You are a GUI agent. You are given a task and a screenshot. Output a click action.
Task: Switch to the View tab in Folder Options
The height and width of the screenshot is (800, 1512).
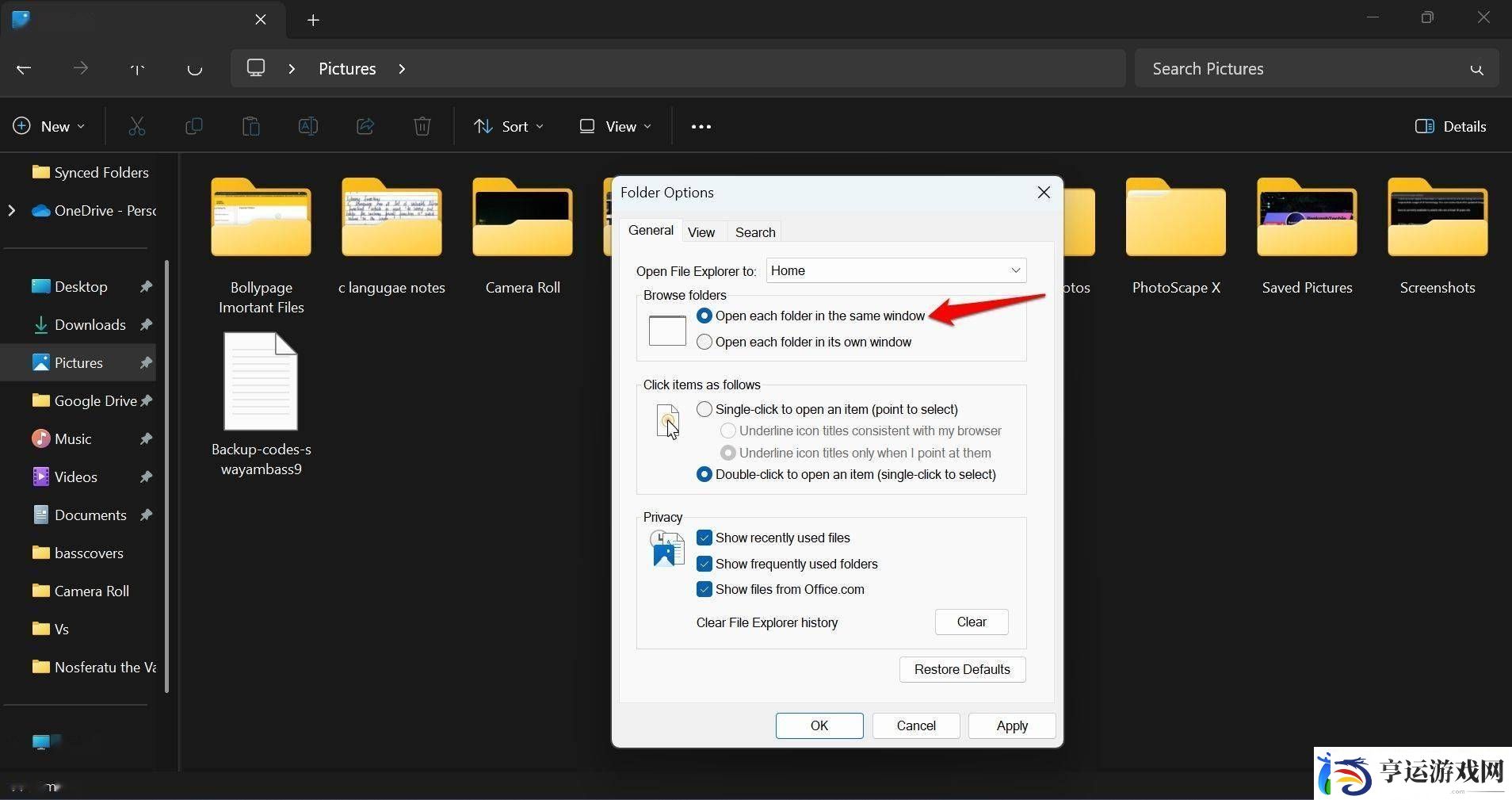(701, 232)
